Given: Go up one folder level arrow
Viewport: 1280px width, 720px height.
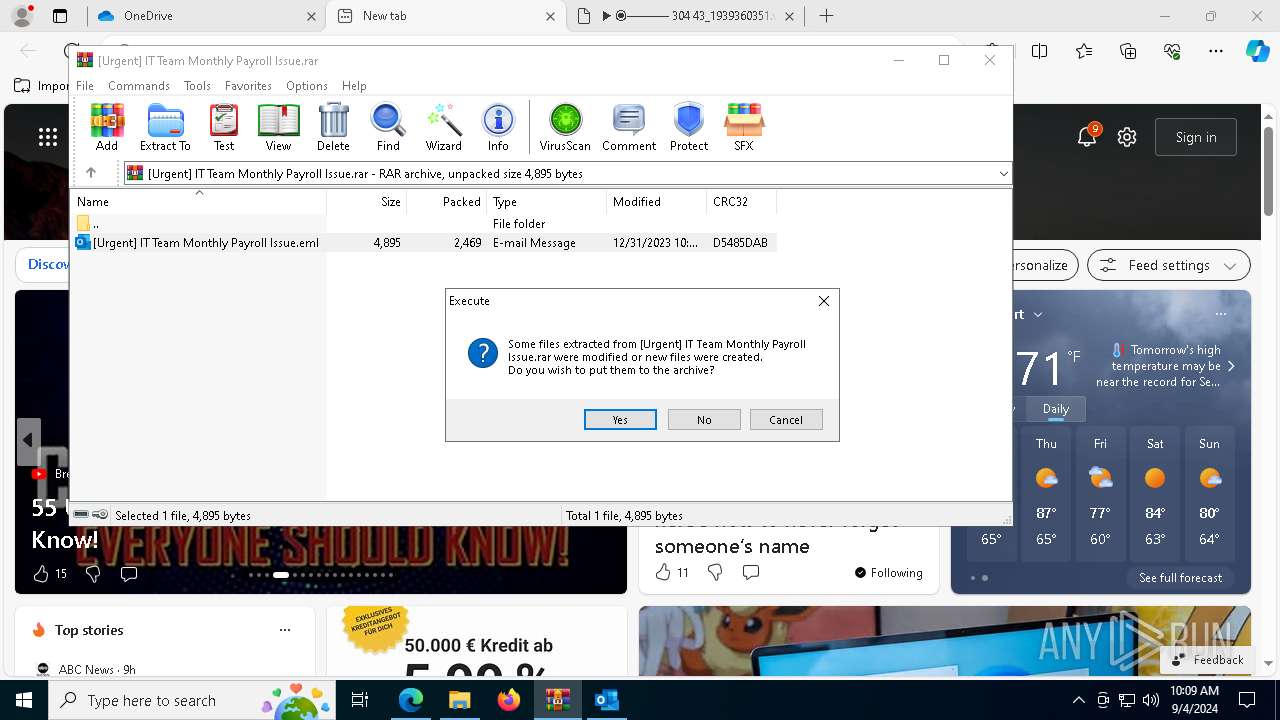Looking at the screenshot, I should click(x=91, y=173).
